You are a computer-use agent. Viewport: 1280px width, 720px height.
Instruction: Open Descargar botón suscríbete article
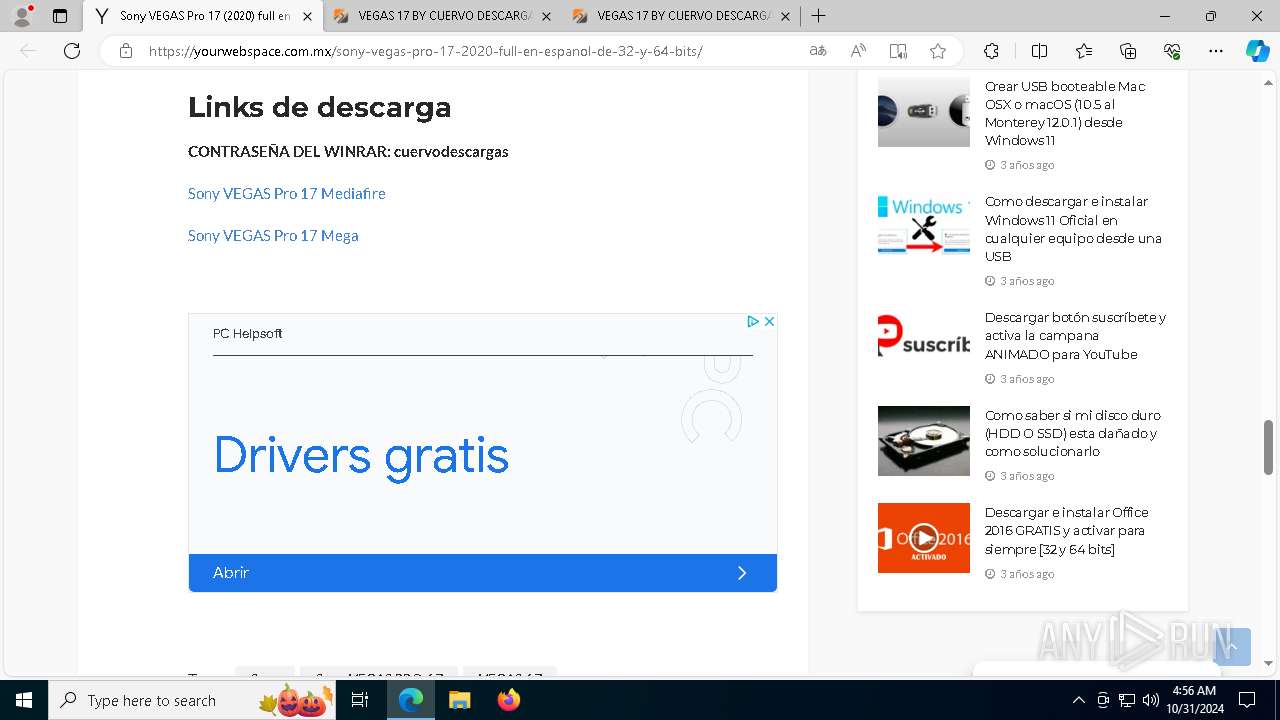pos(1075,336)
